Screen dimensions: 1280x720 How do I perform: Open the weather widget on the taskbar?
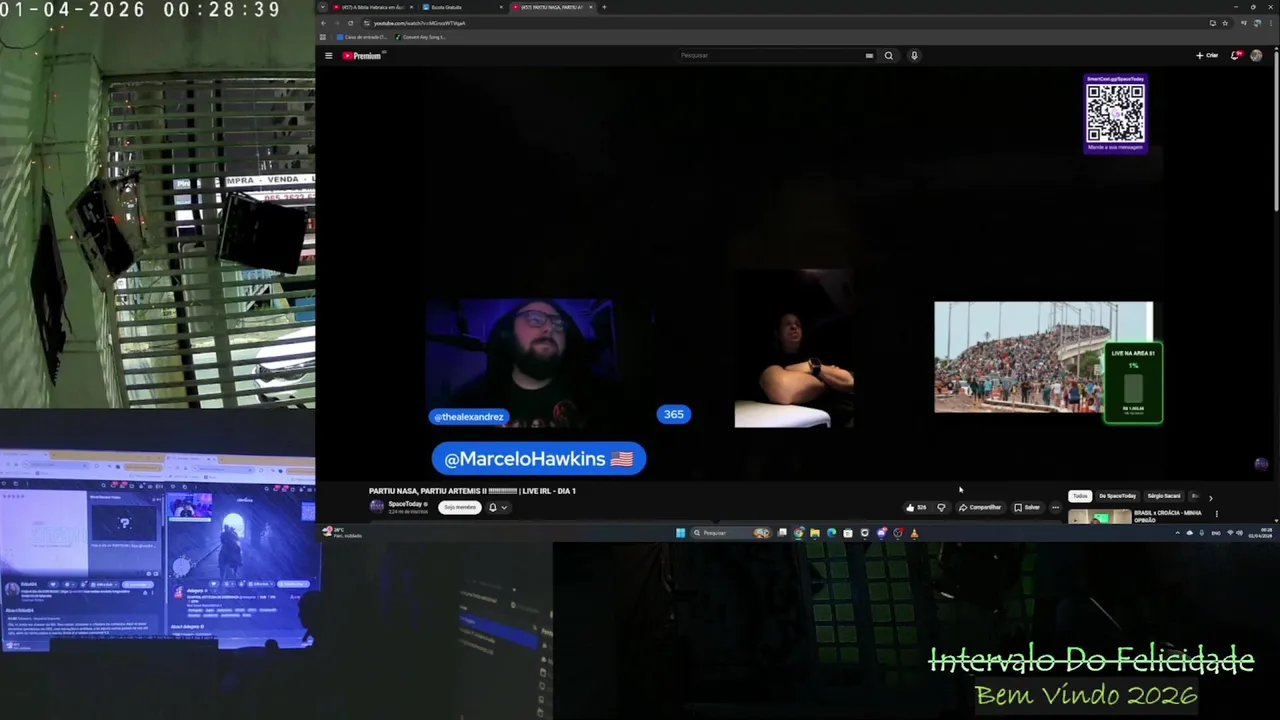click(x=340, y=532)
